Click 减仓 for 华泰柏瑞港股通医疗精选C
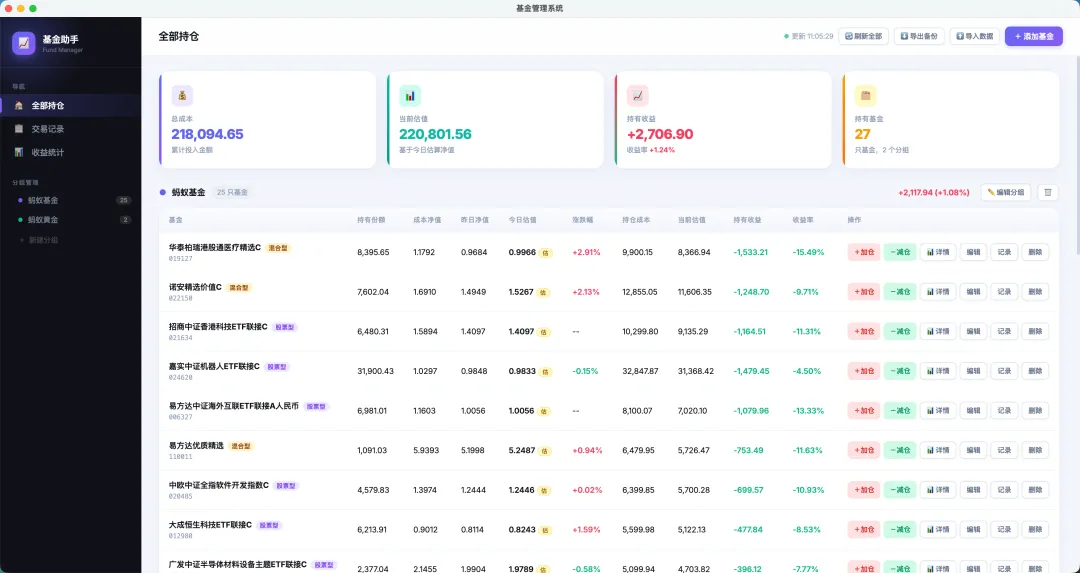 point(900,252)
